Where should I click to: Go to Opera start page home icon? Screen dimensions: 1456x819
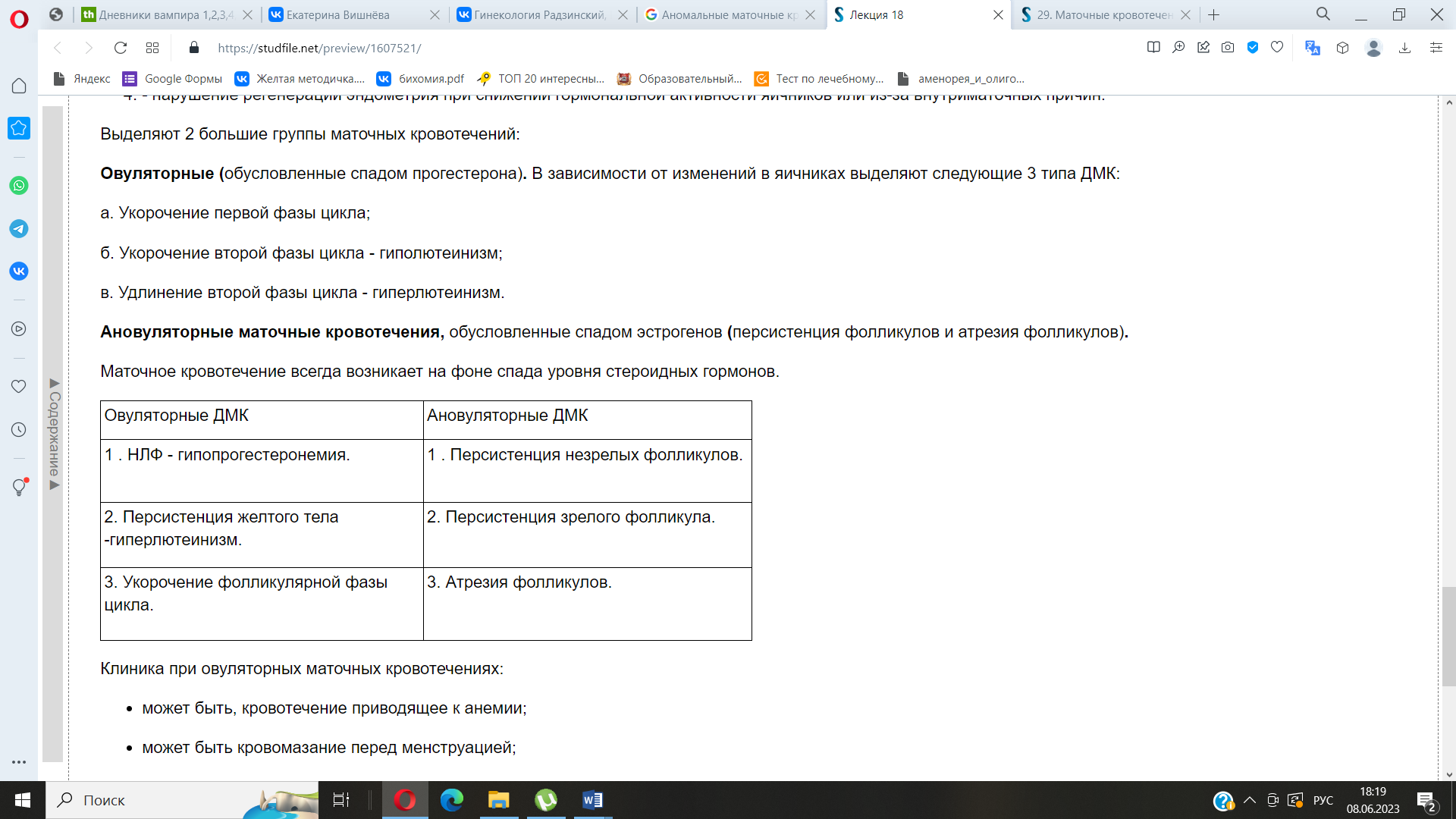pos(19,86)
